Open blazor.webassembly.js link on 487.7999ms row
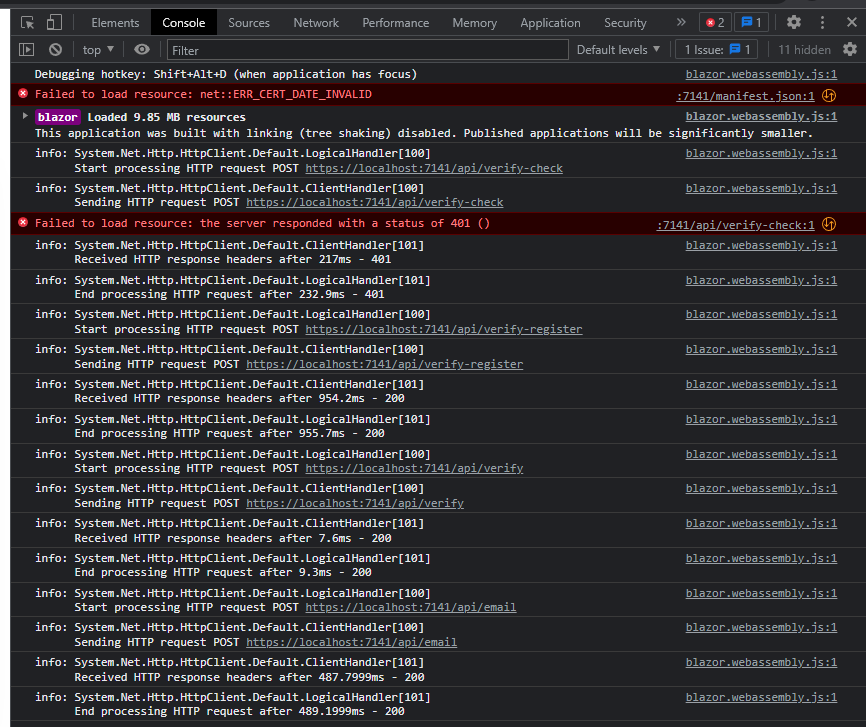 tap(761, 662)
